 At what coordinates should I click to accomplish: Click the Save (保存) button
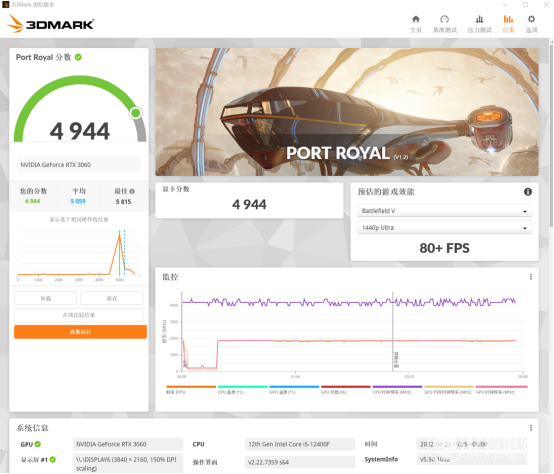[112, 298]
